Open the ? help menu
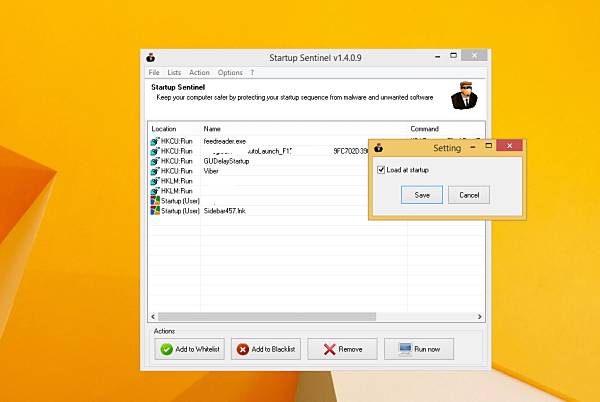Viewport: 600px width, 402px height. pos(252,73)
